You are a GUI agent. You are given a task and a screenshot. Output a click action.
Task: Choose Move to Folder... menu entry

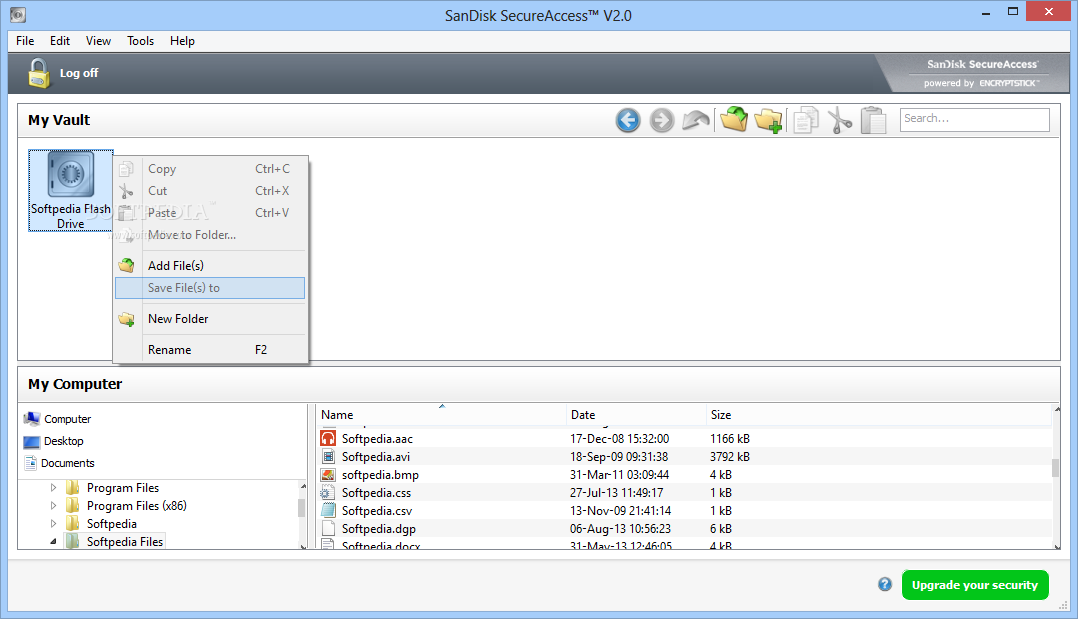[210, 235]
